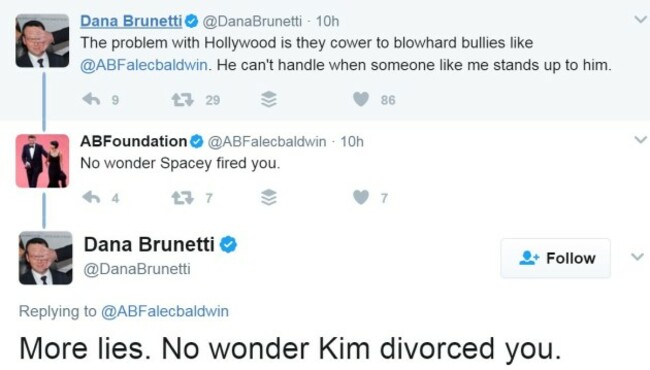Open ABFoundation profile name

point(133,141)
